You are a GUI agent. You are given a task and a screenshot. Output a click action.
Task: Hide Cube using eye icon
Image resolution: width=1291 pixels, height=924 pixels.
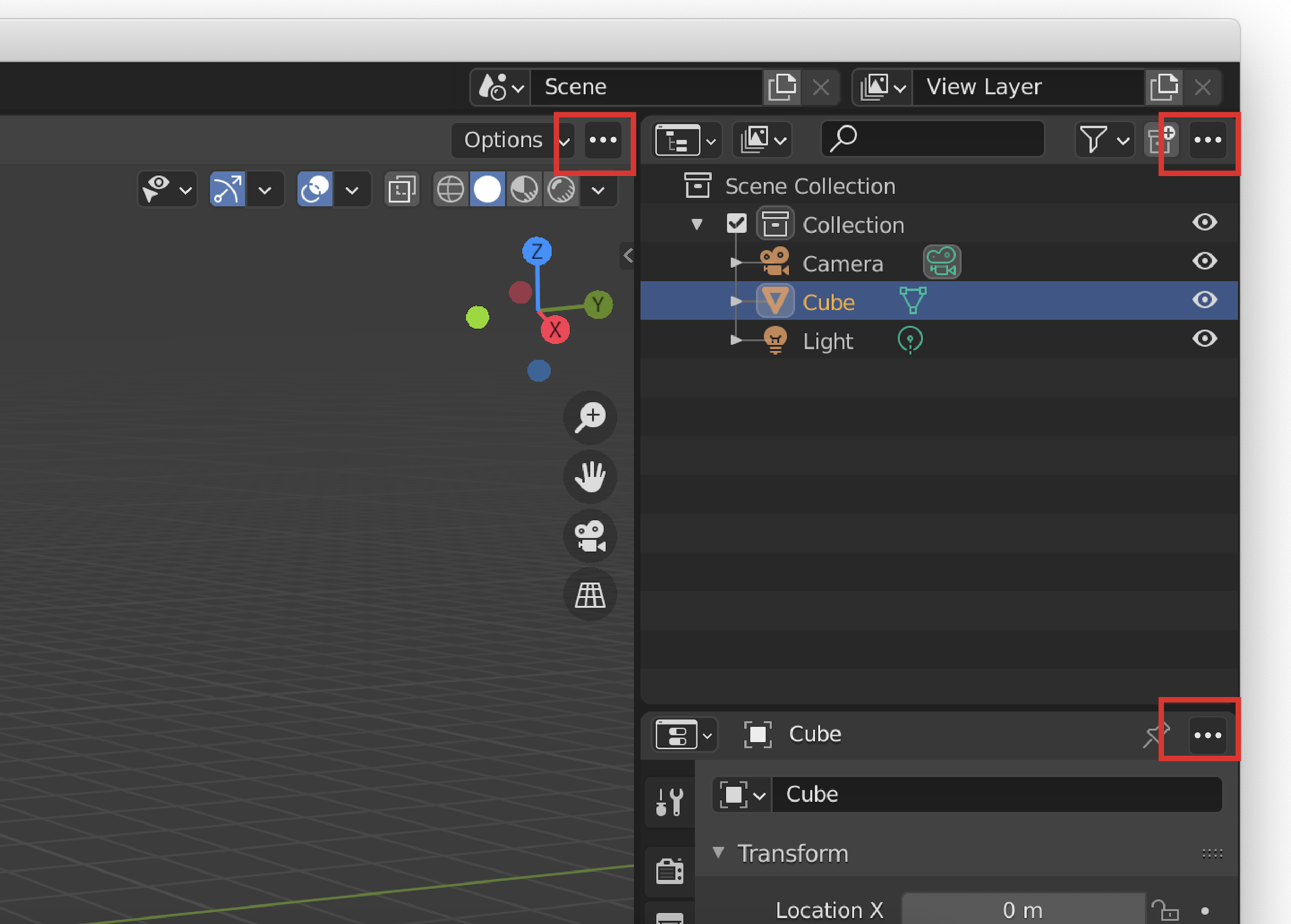click(x=1205, y=300)
